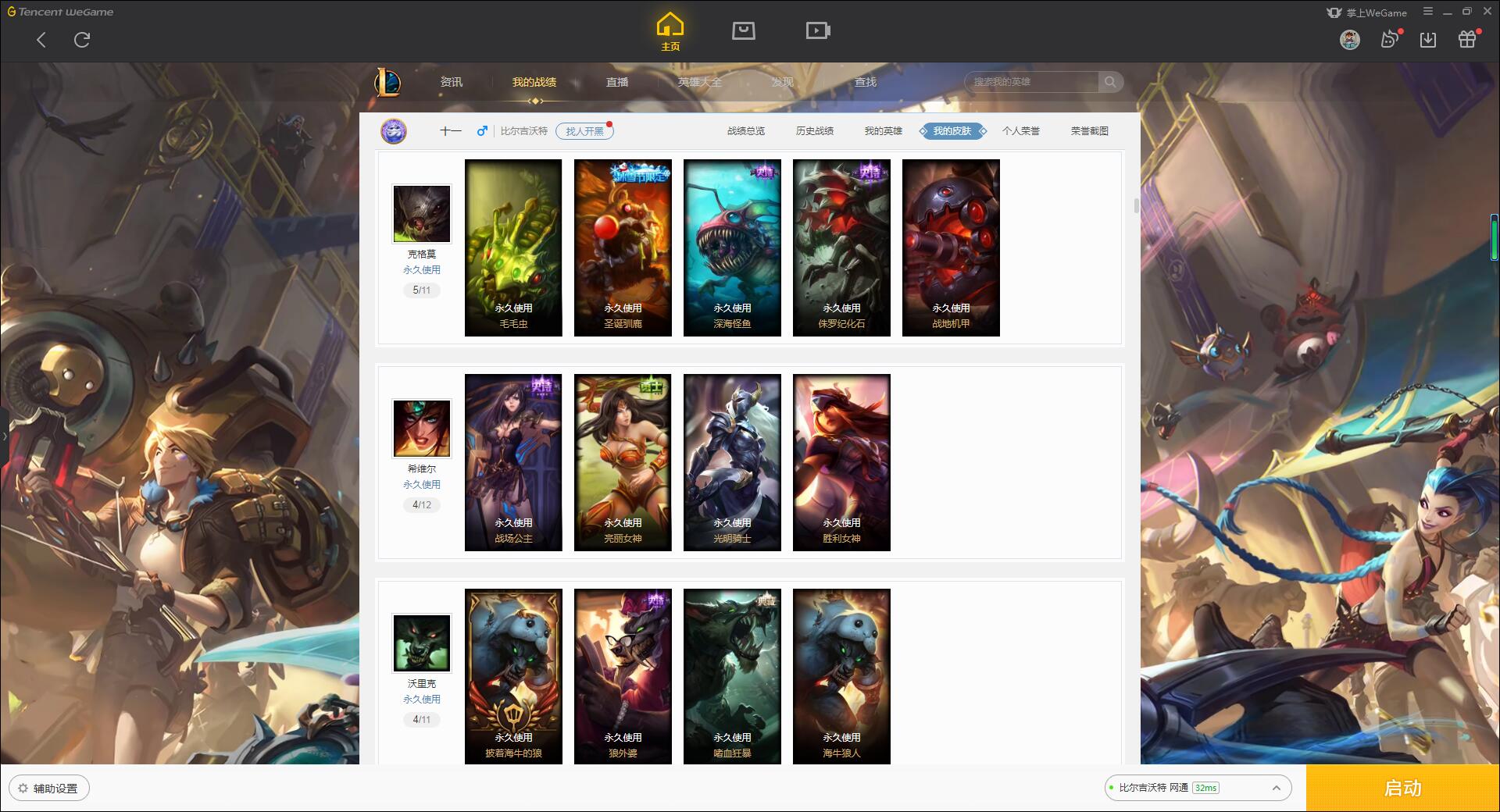The width and height of the screenshot is (1500, 812).
Task: Click the 5/11 skin count badge
Action: tap(422, 290)
